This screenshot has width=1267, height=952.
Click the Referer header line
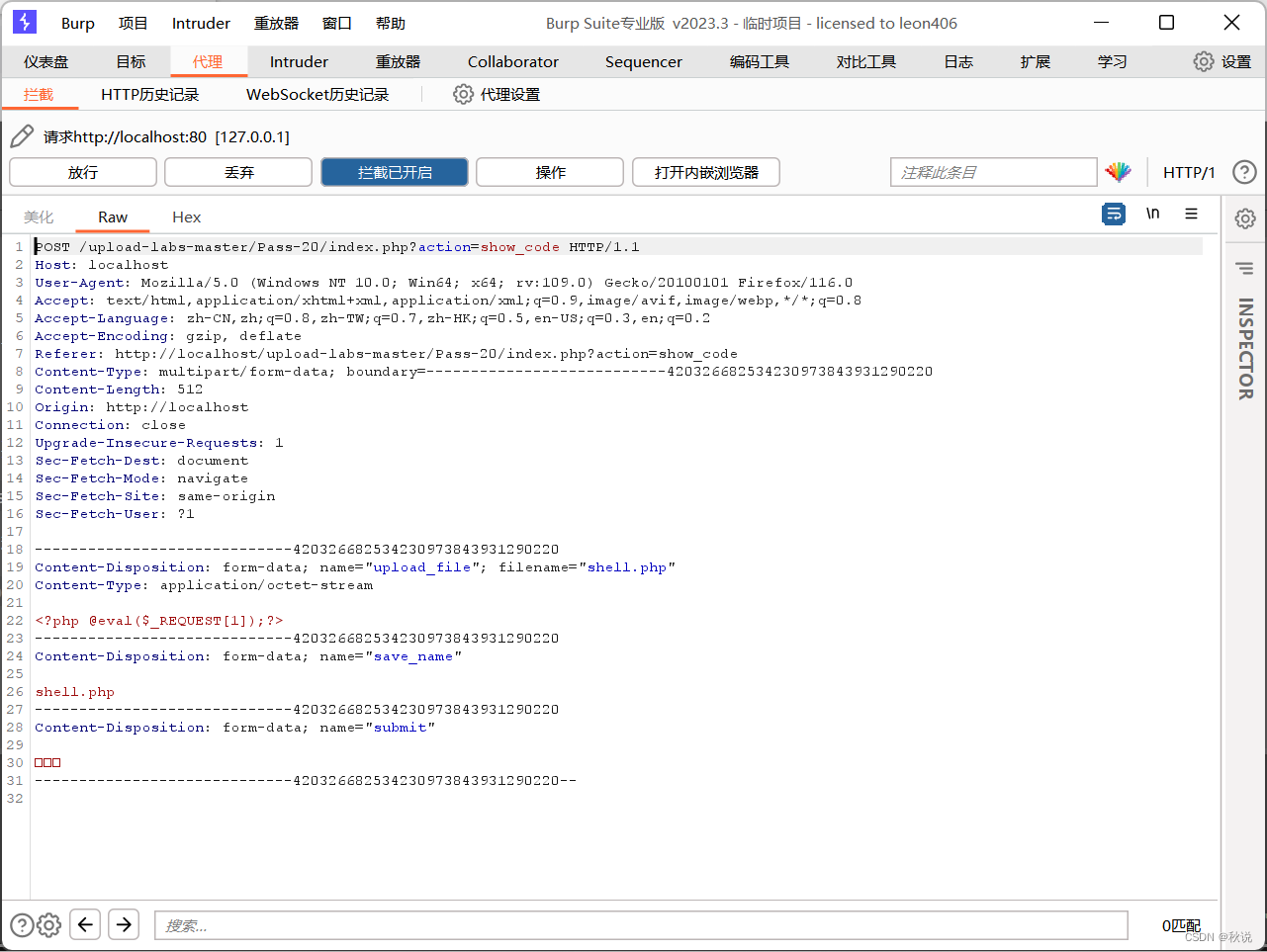pos(386,354)
